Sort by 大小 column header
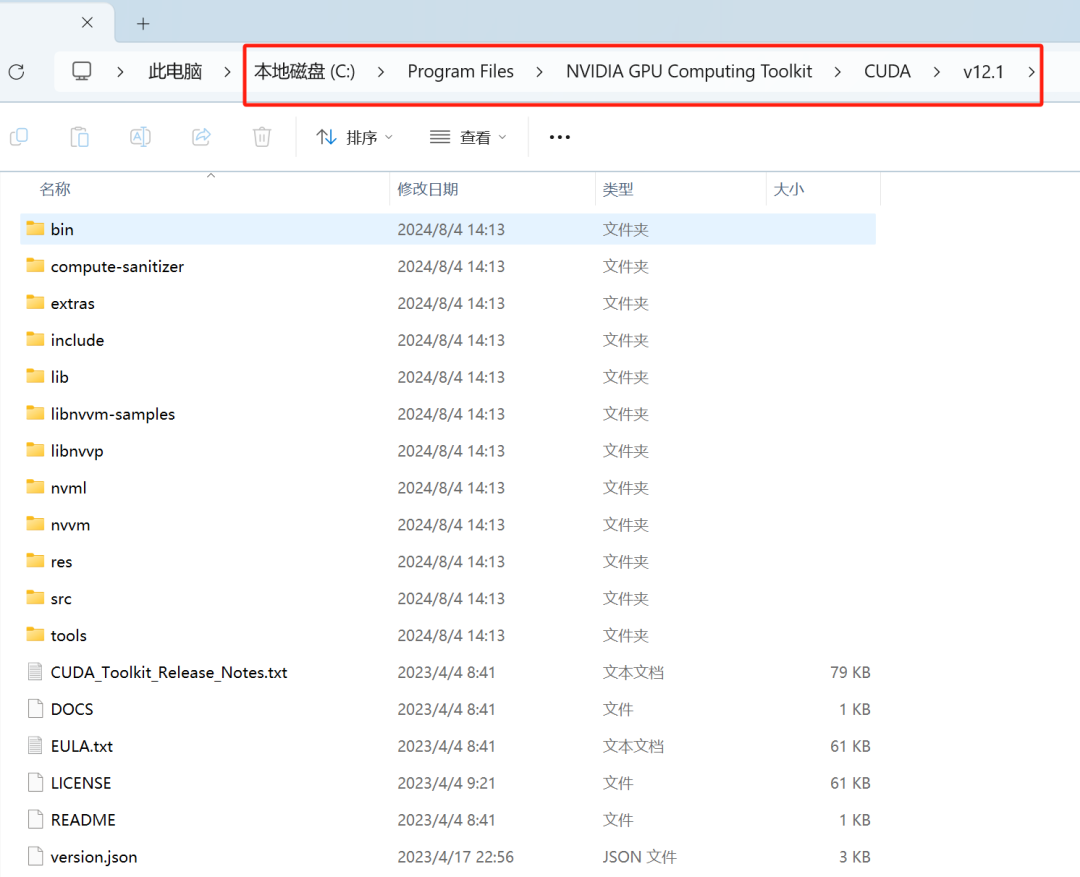Image resolution: width=1080 pixels, height=877 pixels. tap(789, 189)
